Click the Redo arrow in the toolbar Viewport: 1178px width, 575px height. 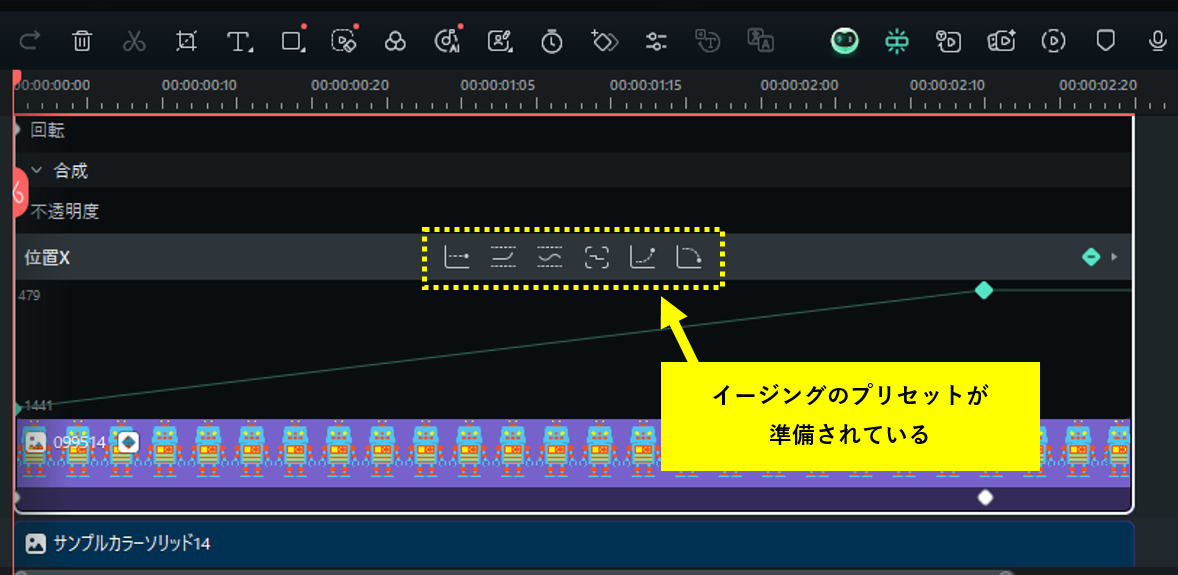coord(29,41)
